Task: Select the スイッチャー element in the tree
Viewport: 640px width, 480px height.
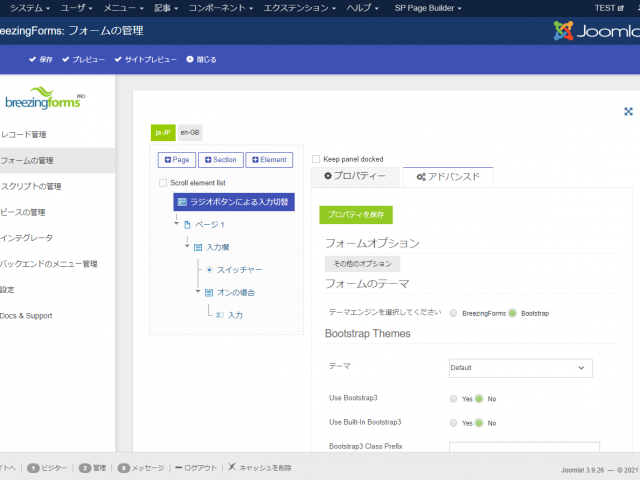Action: pyautogui.click(x=239, y=270)
